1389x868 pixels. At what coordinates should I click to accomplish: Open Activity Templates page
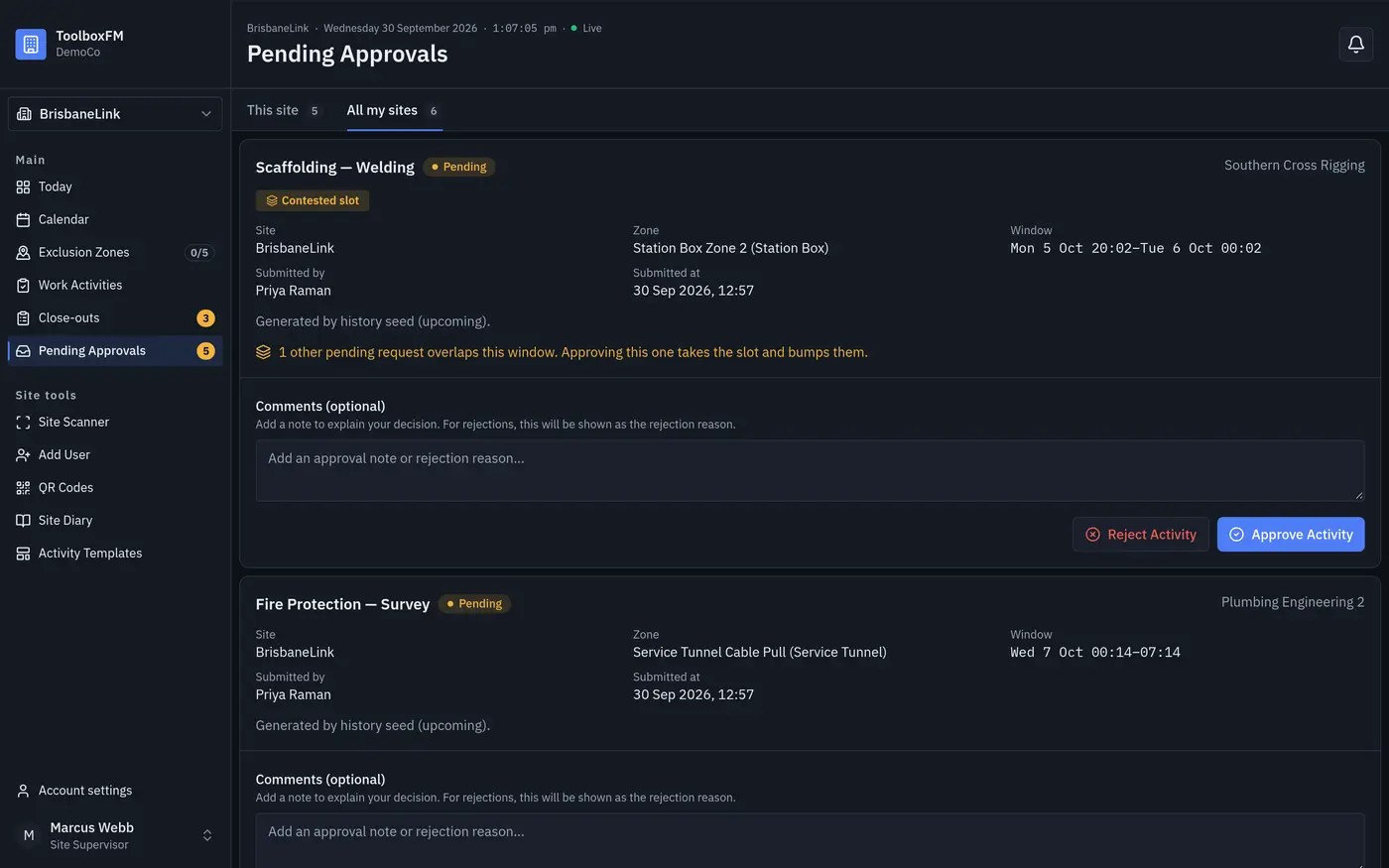coord(115,553)
